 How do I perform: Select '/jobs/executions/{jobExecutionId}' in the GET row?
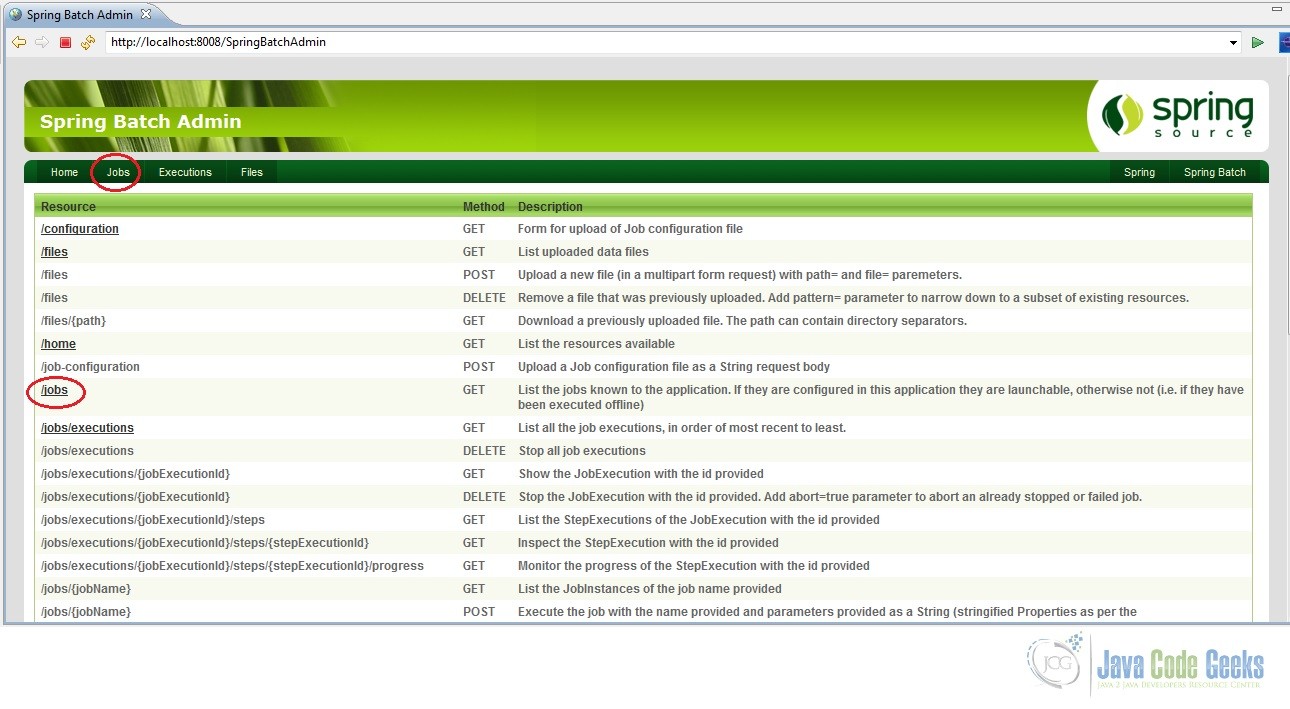point(135,474)
